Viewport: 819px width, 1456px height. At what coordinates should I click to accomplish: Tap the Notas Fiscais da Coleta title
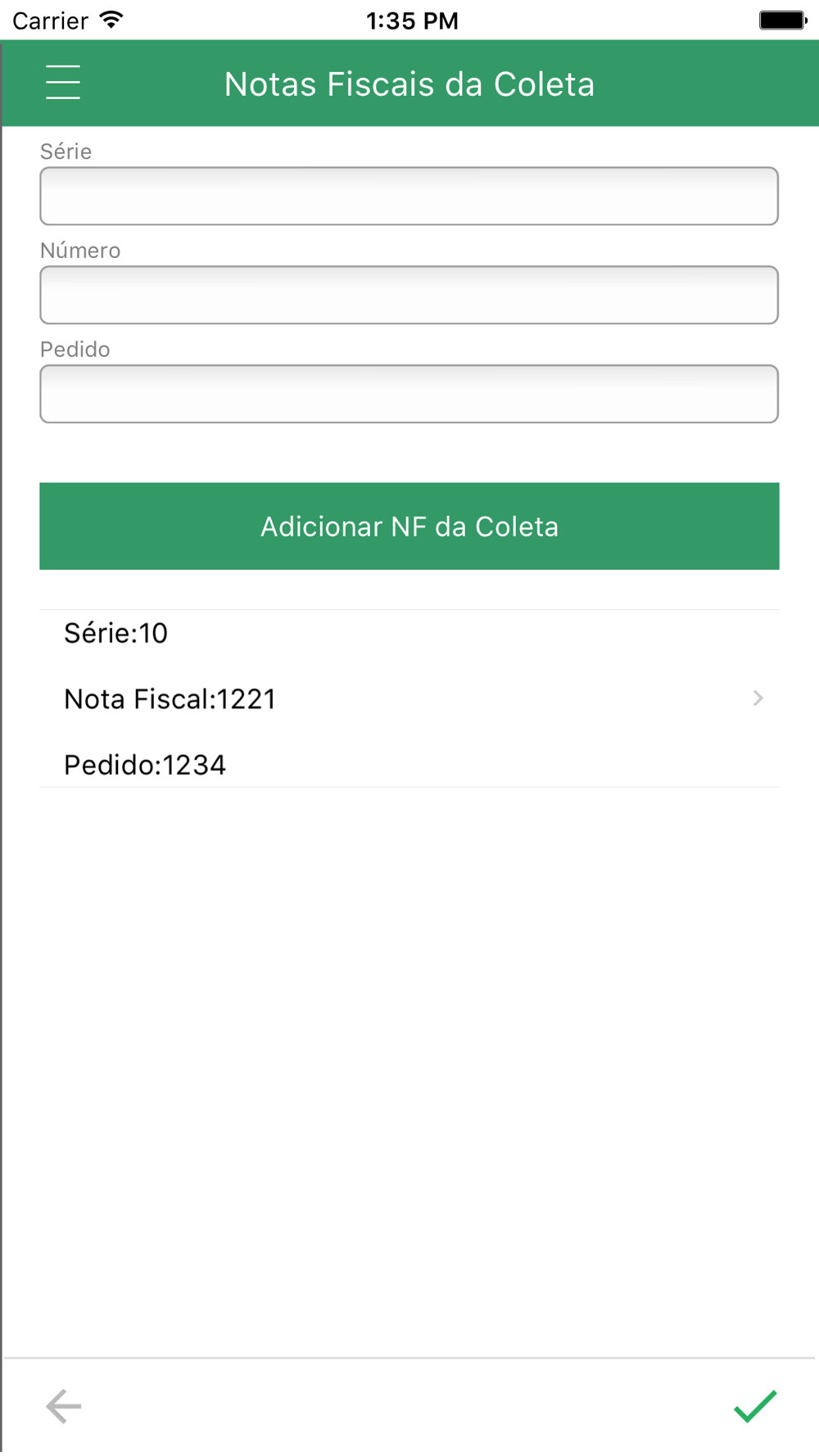(x=409, y=84)
